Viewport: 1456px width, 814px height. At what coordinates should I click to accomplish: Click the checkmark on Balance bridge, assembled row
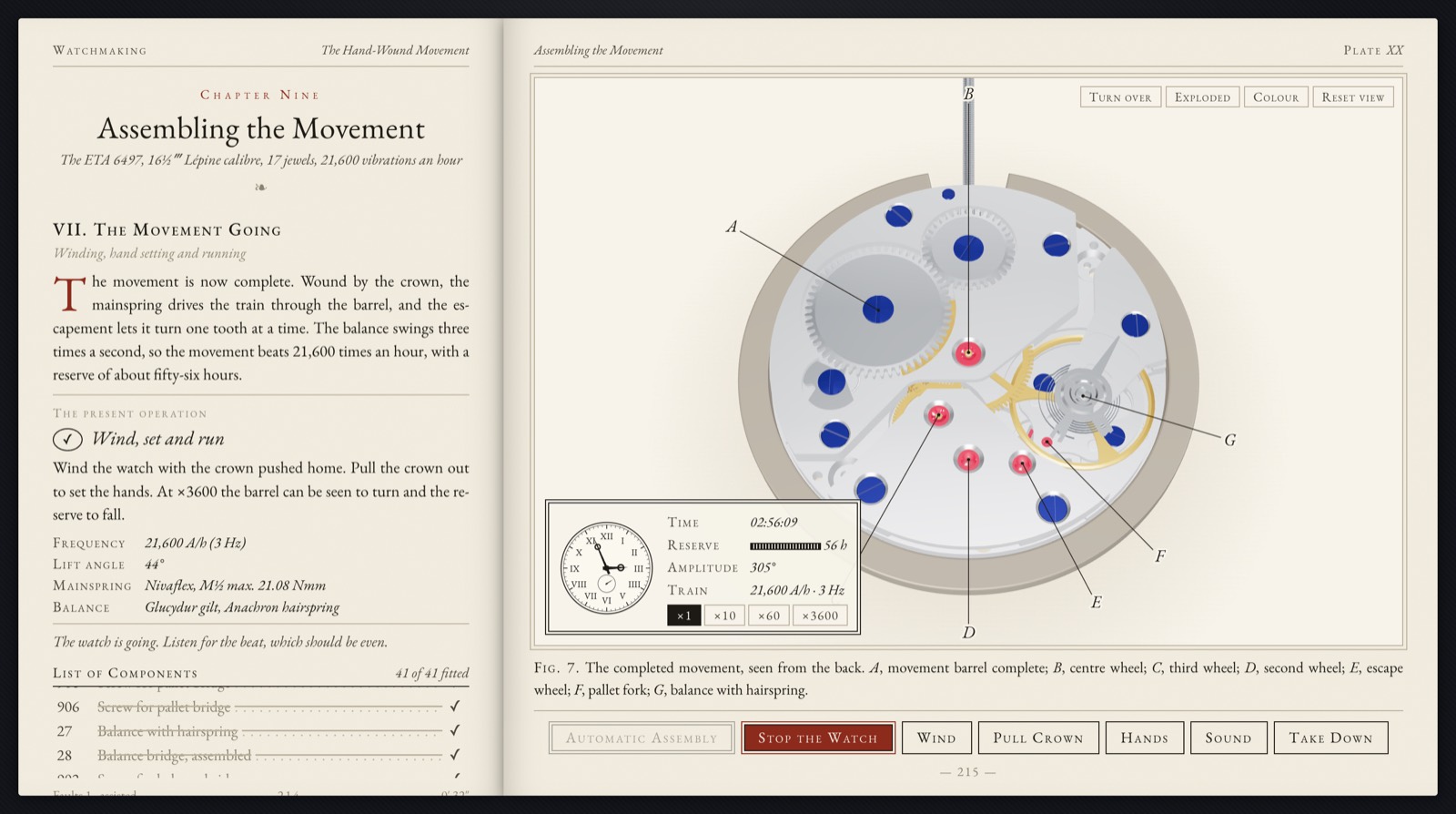pyautogui.click(x=455, y=755)
